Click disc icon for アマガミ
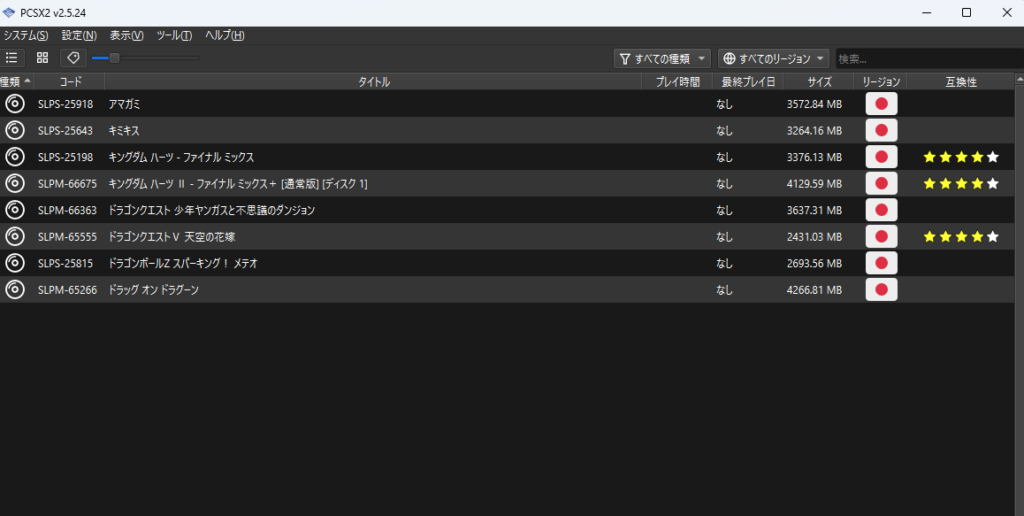Screen dimensions: 1024x516 (x=14, y=104)
